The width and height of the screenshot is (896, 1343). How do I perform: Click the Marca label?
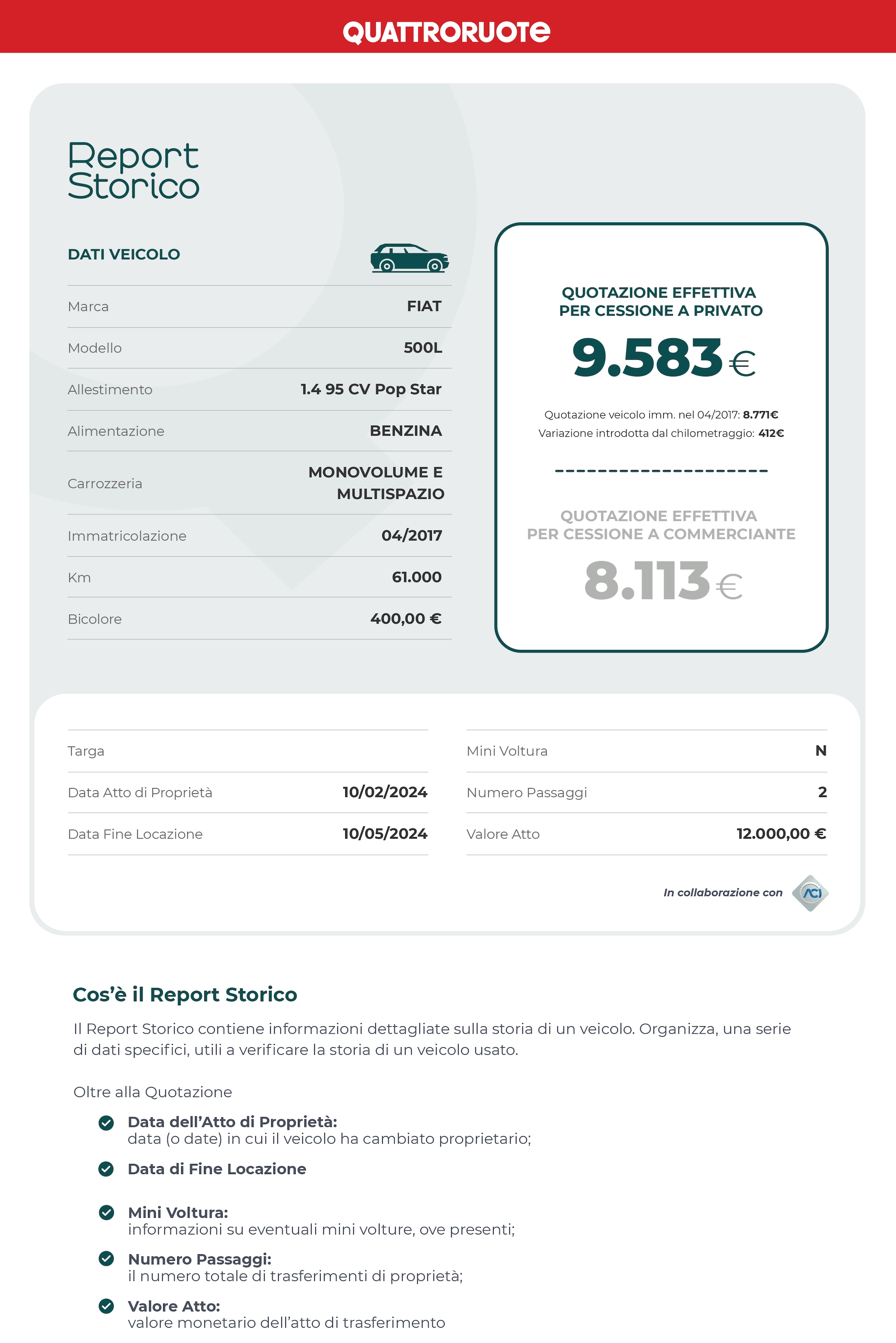(88, 307)
